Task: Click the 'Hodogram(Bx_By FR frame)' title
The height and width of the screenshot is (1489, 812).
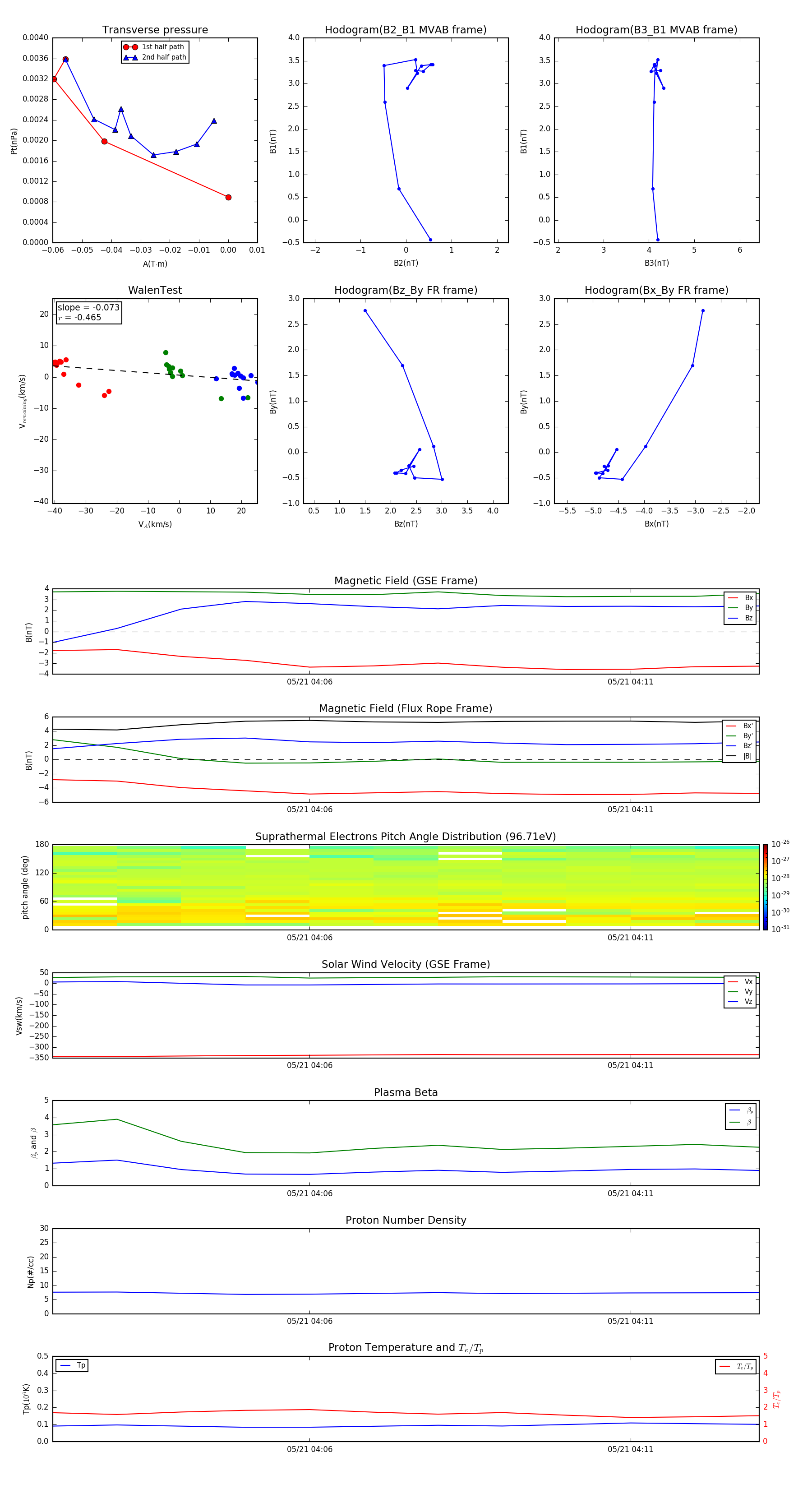Action: 656,290
